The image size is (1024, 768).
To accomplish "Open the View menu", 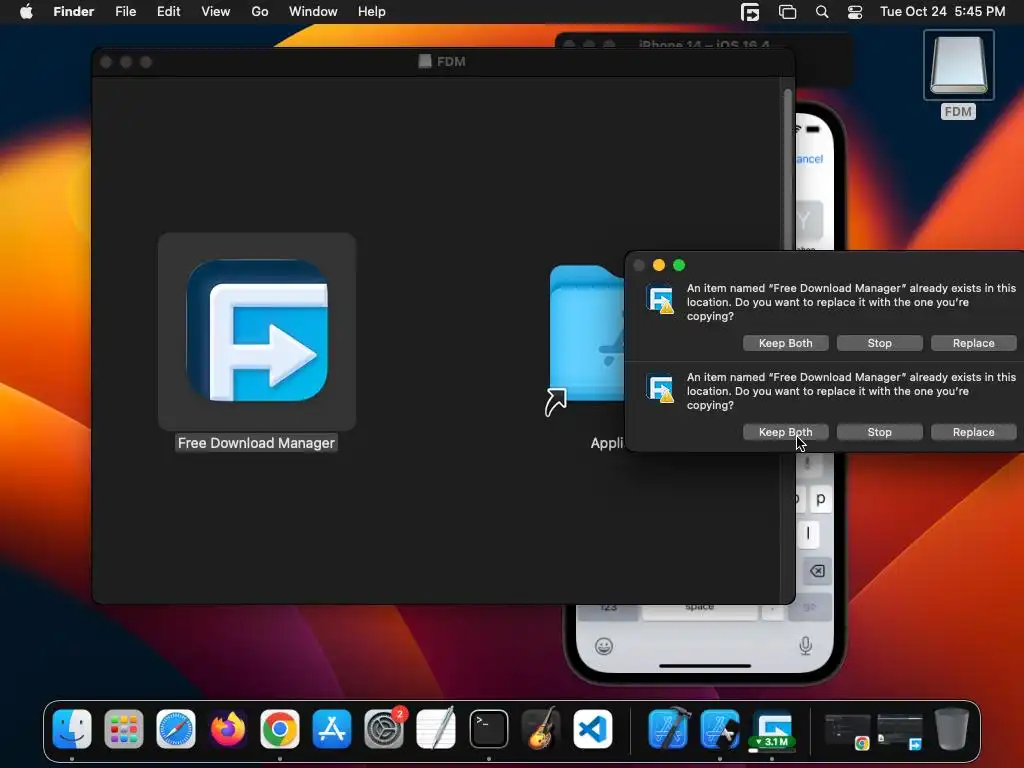I will (x=216, y=12).
